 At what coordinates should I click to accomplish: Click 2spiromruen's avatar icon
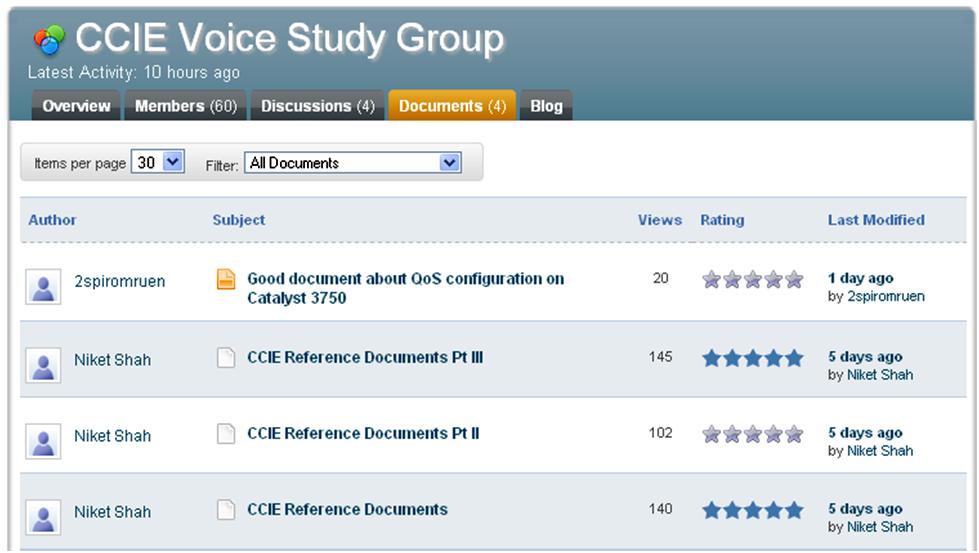tap(43, 286)
